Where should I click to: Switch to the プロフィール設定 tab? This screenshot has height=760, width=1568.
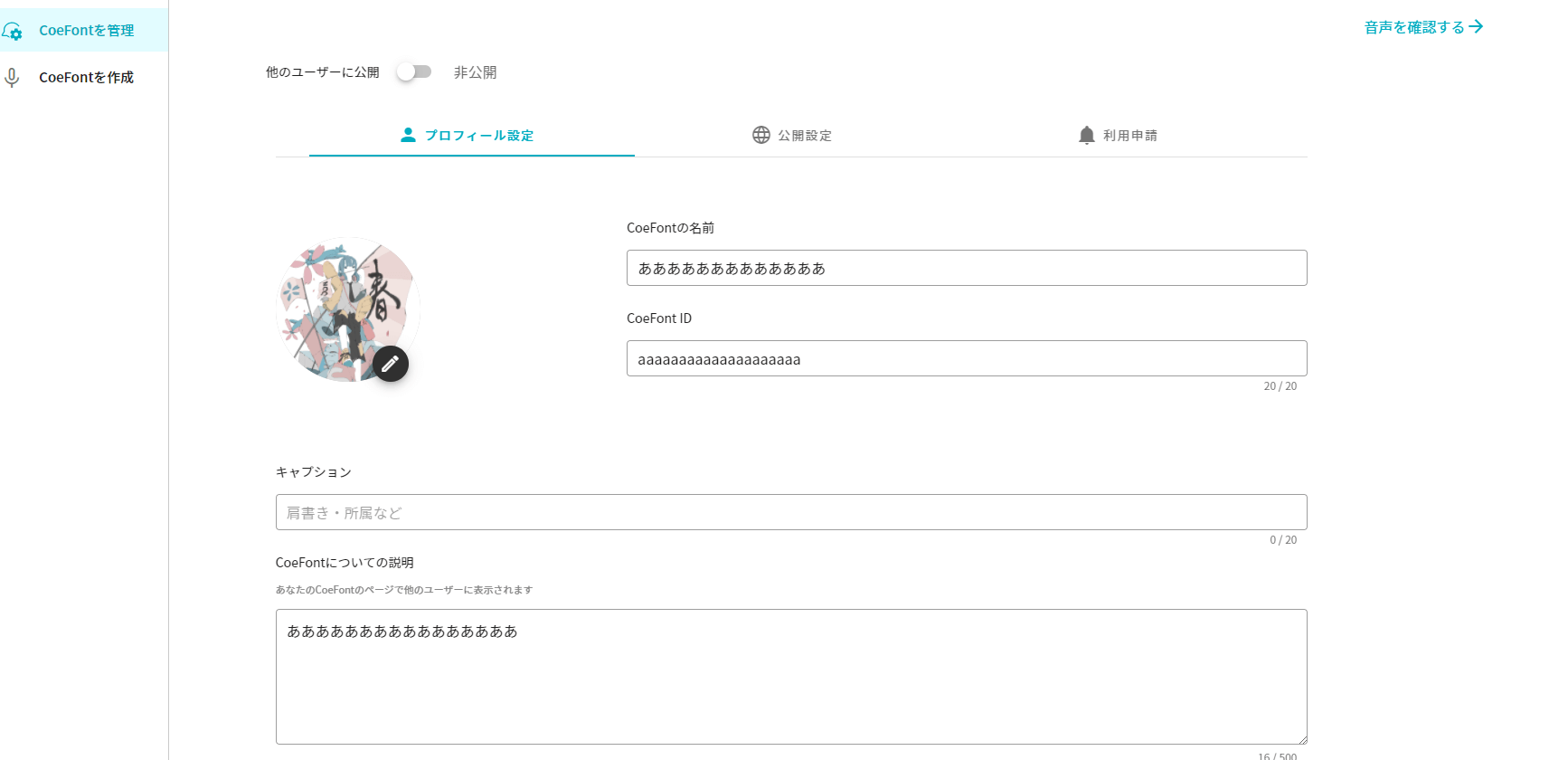pos(472,135)
